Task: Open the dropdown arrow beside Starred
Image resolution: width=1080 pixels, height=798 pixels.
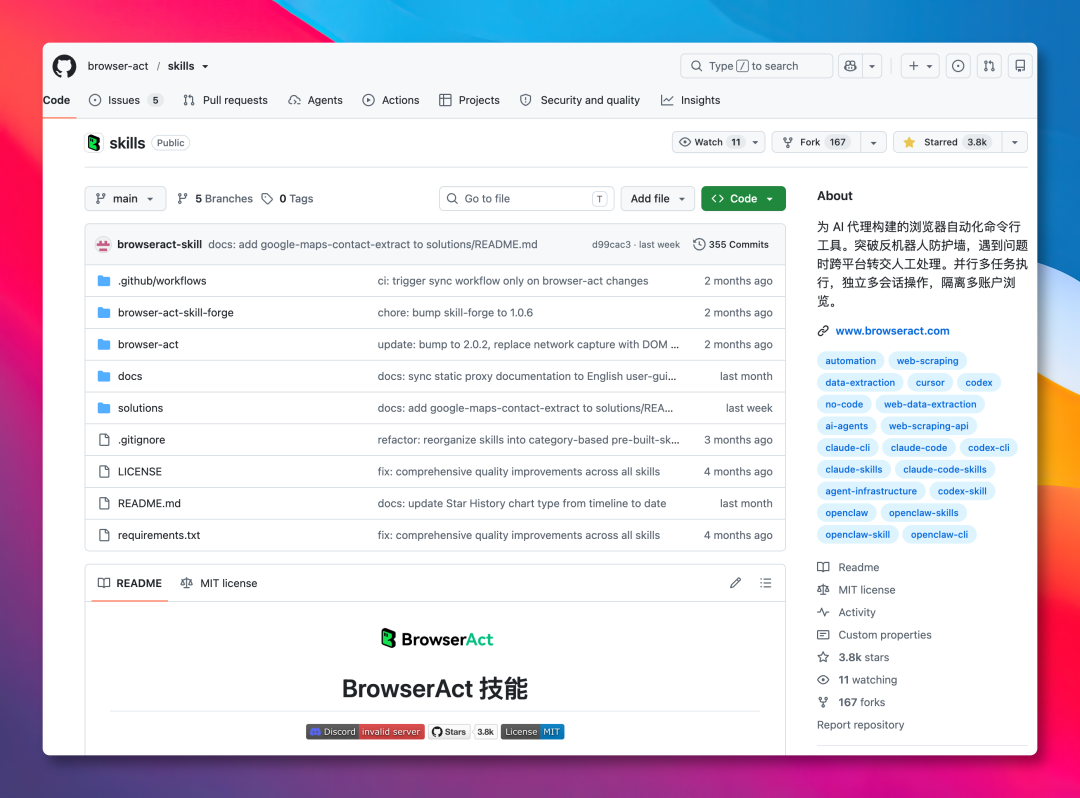Action: click(x=1015, y=143)
